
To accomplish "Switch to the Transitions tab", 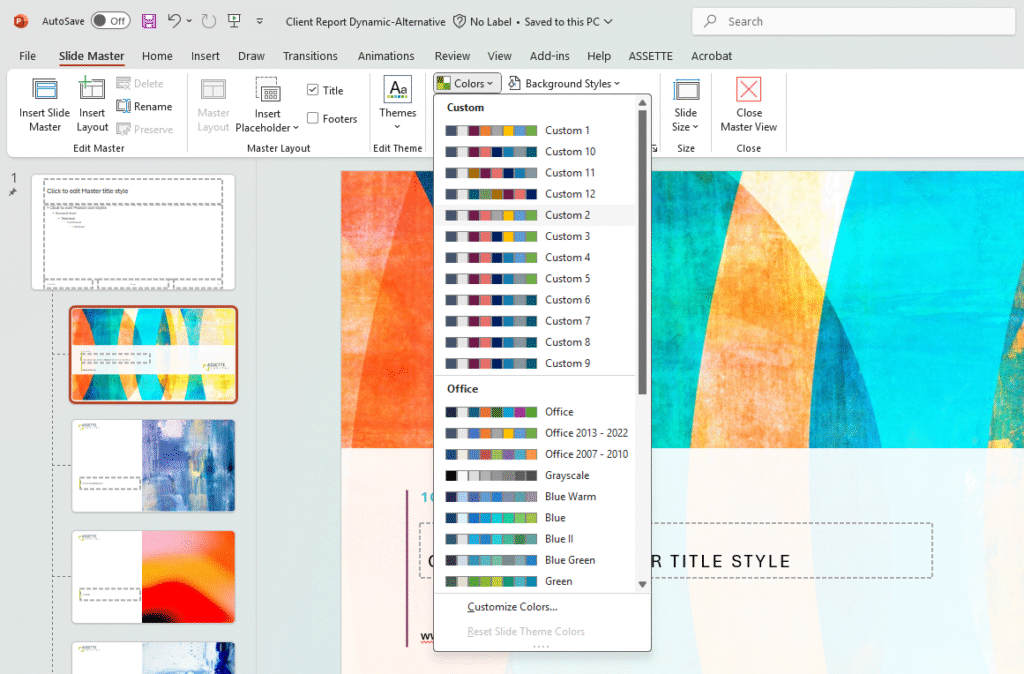I will click(310, 56).
